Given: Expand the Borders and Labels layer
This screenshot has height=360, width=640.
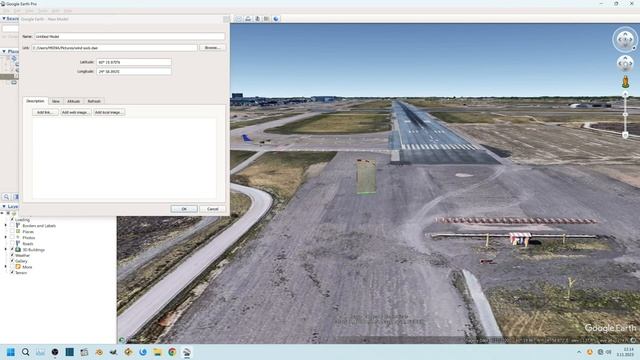Looking at the screenshot, I should tap(6, 225).
